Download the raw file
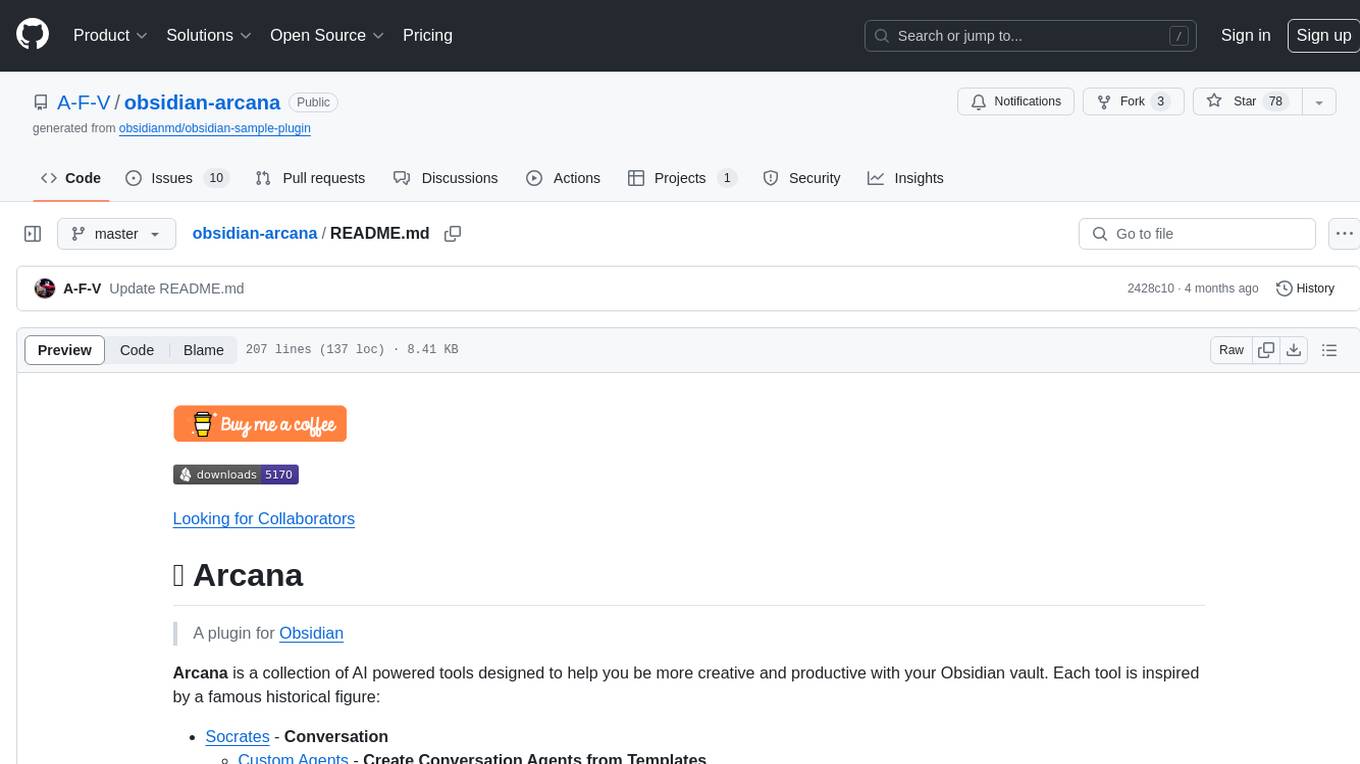The height and width of the screenshot is (764, 1360). tap(1294, 350)
